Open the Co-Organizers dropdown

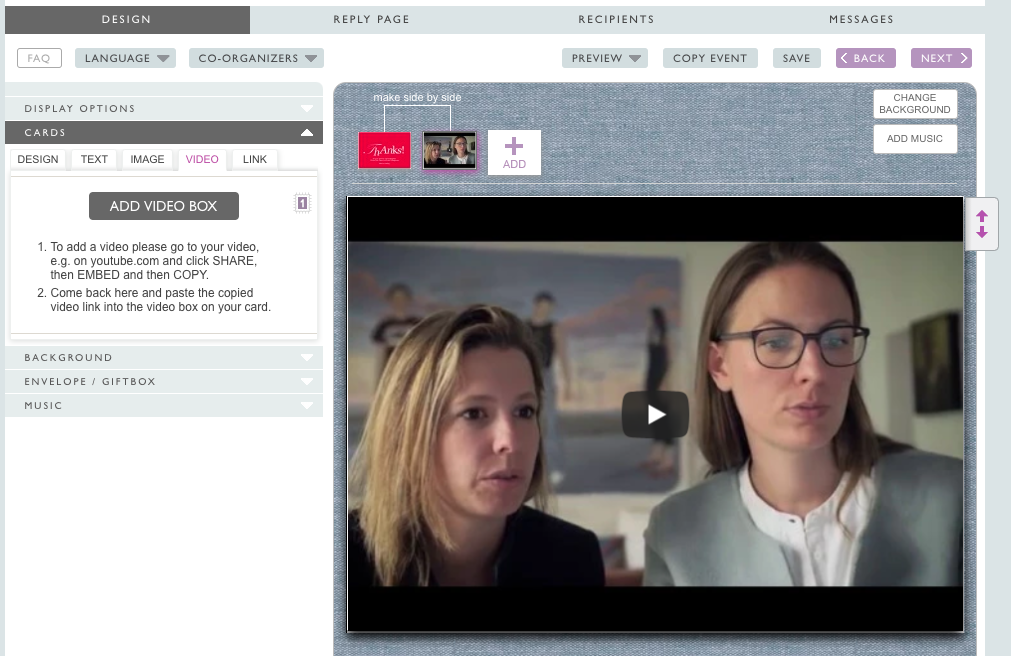pos(256,58)
